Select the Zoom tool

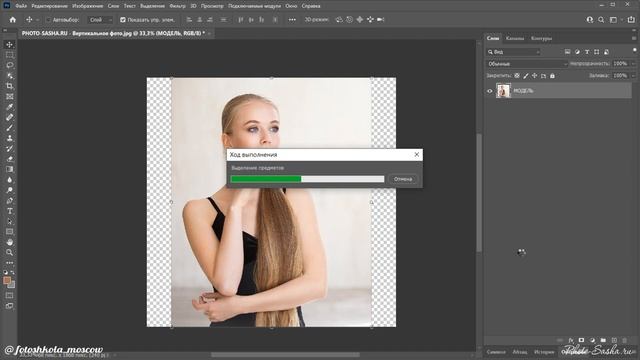tap(9, 253)
